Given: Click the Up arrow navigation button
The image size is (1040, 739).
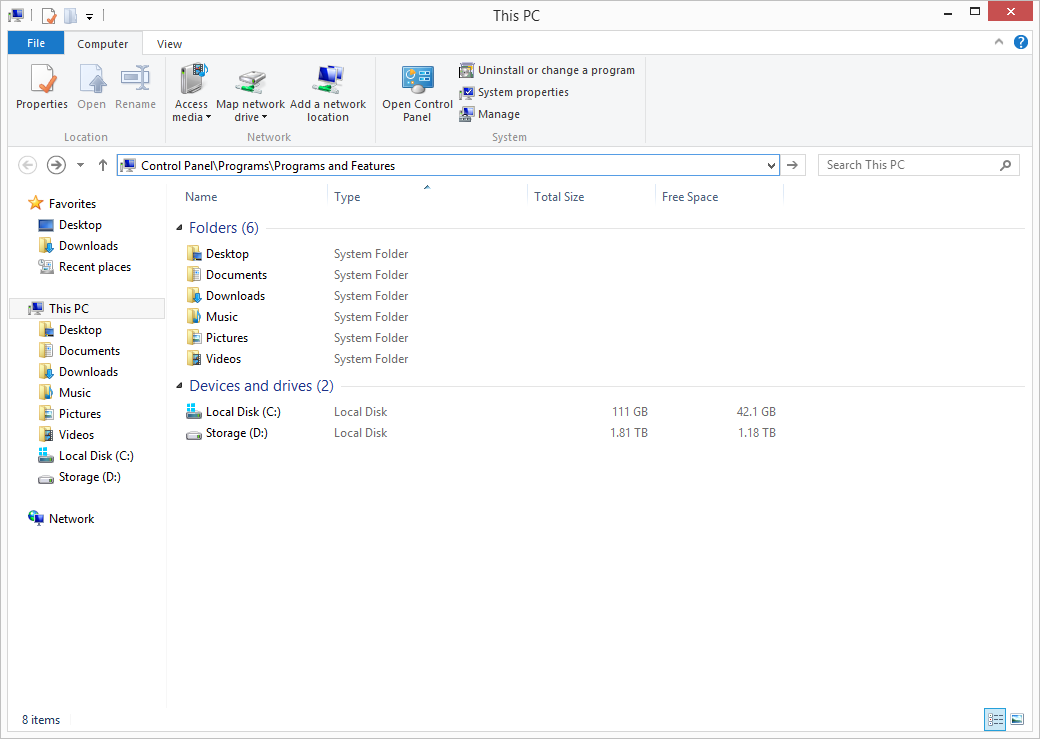Looking at the screenshot, I should point(102,165).
